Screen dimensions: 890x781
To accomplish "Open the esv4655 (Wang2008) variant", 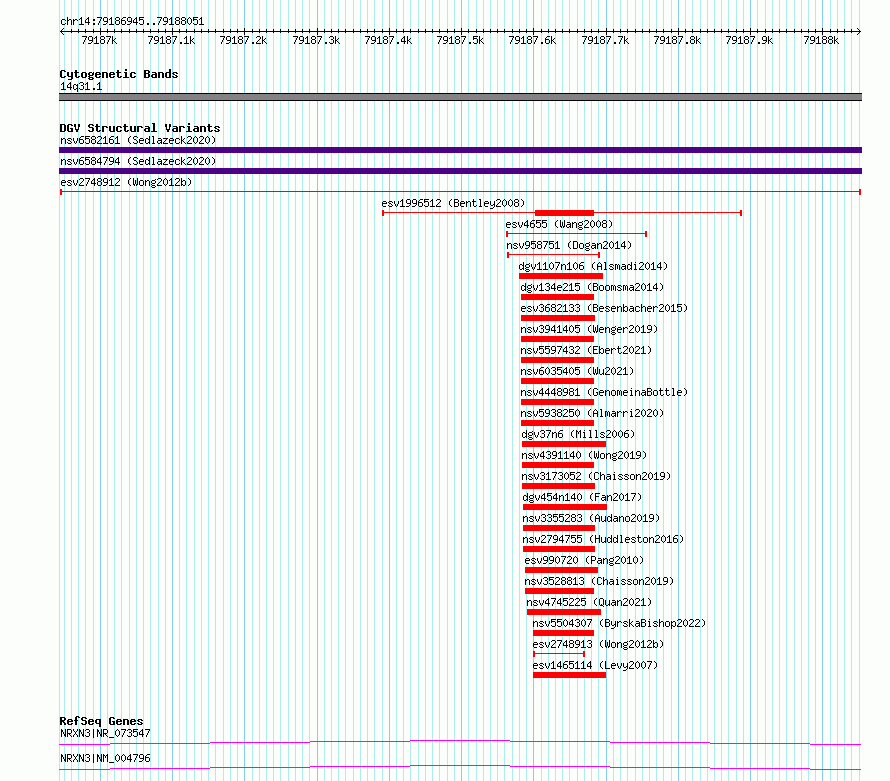I will point(559,224).
